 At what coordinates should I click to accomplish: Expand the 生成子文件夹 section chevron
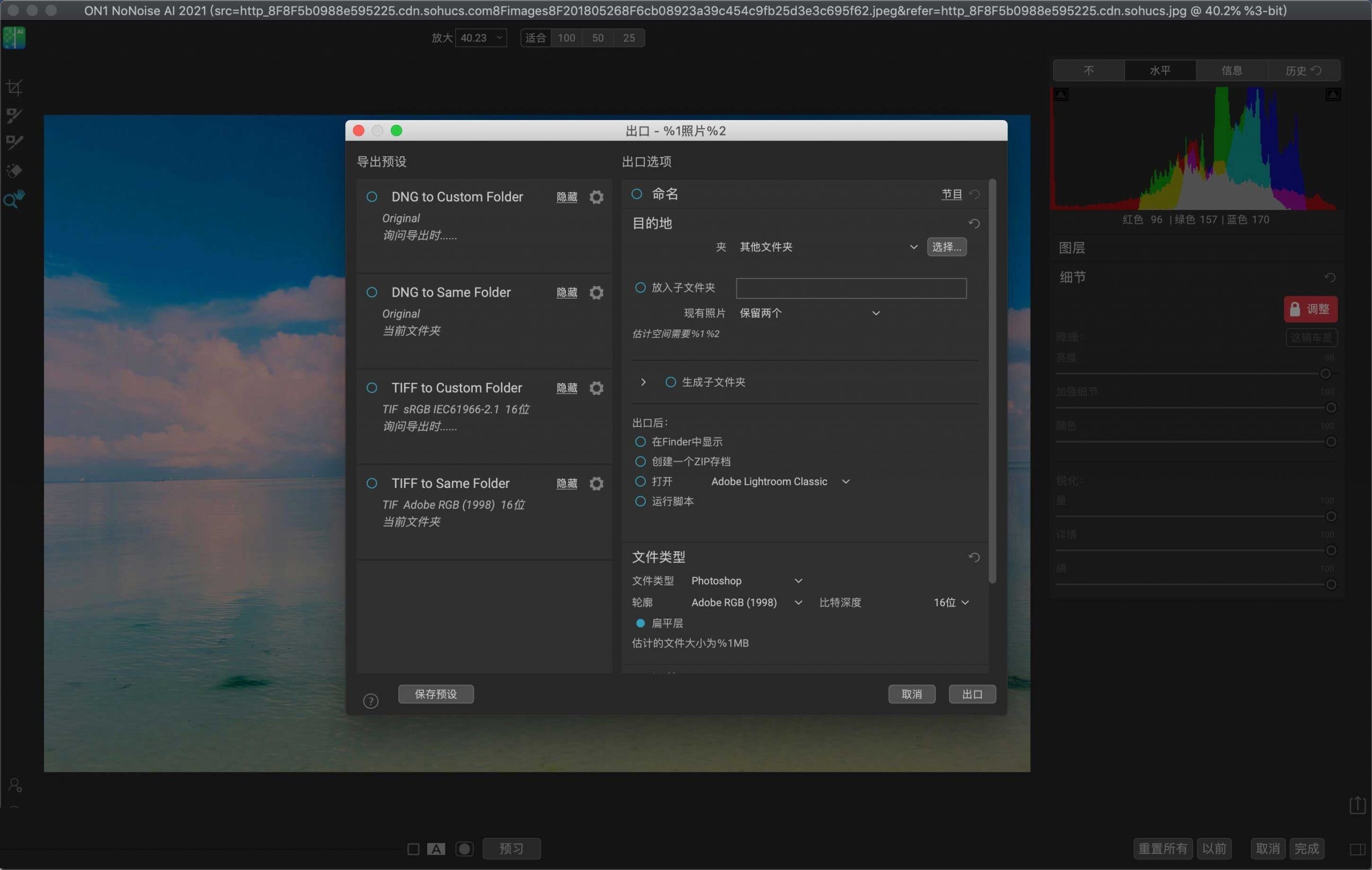point(643,382)
